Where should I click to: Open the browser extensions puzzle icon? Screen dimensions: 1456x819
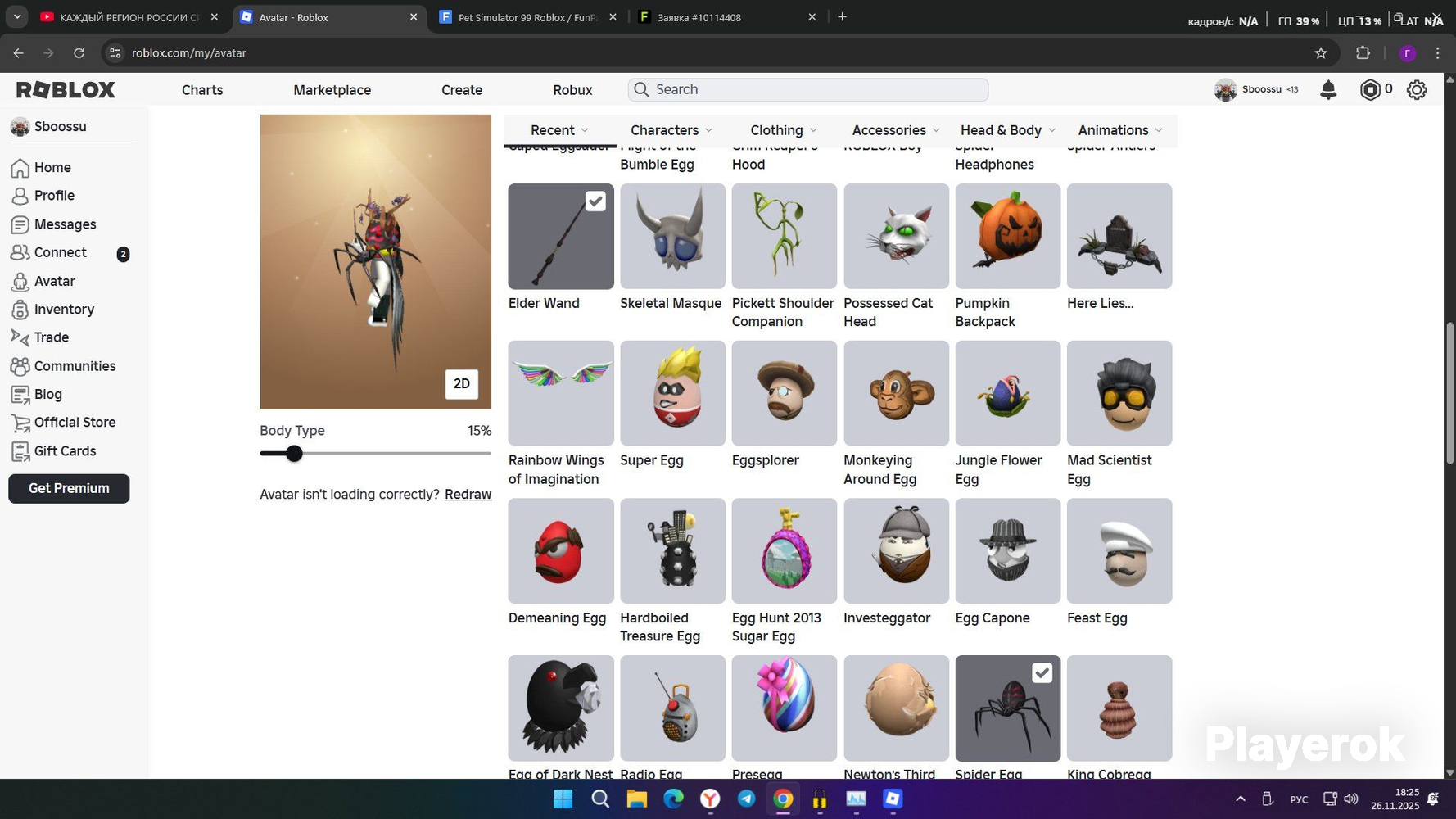click(1363, 53)
